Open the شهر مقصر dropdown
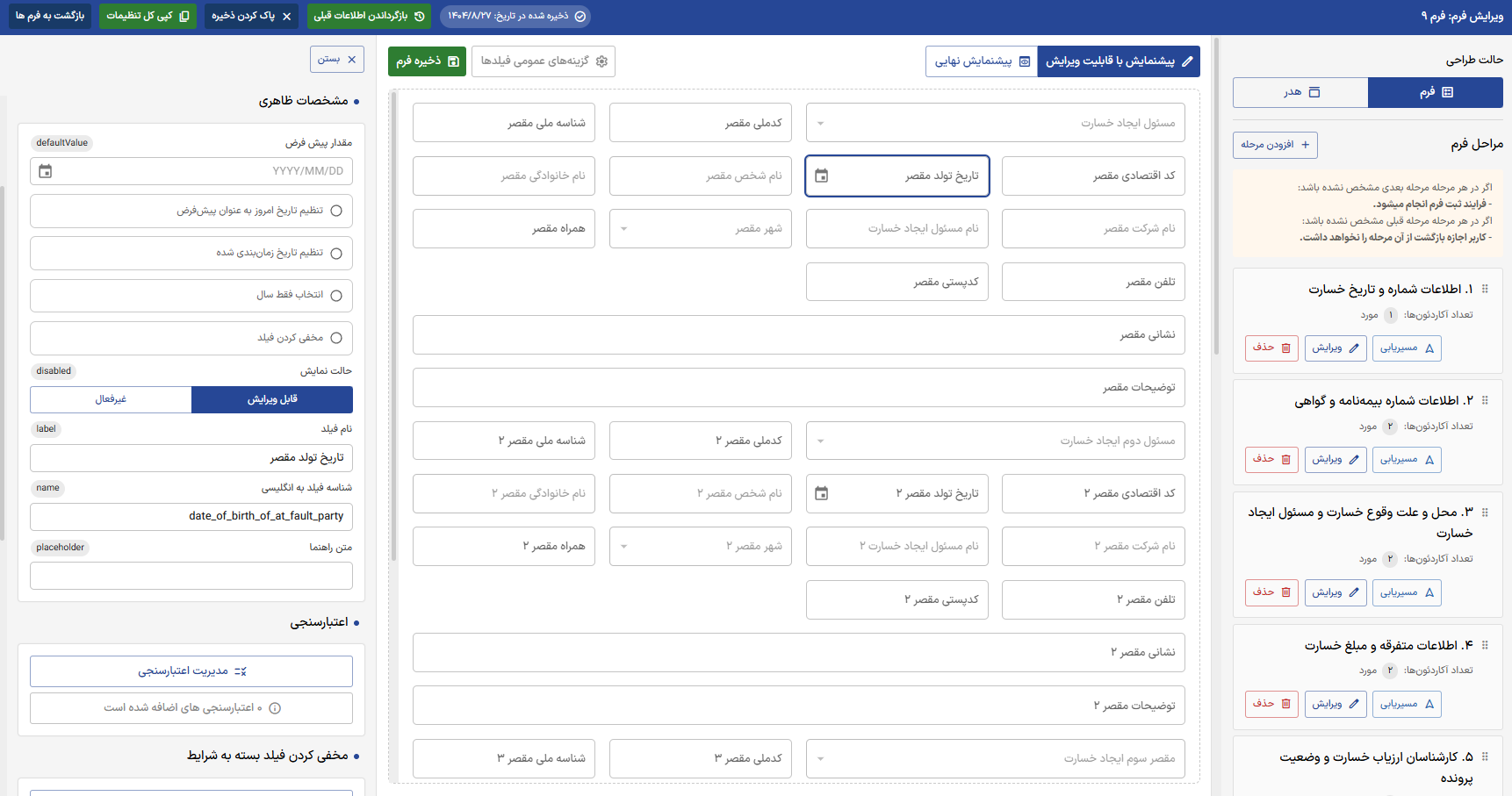The image size is (1512, 796). tap(623, 228)
